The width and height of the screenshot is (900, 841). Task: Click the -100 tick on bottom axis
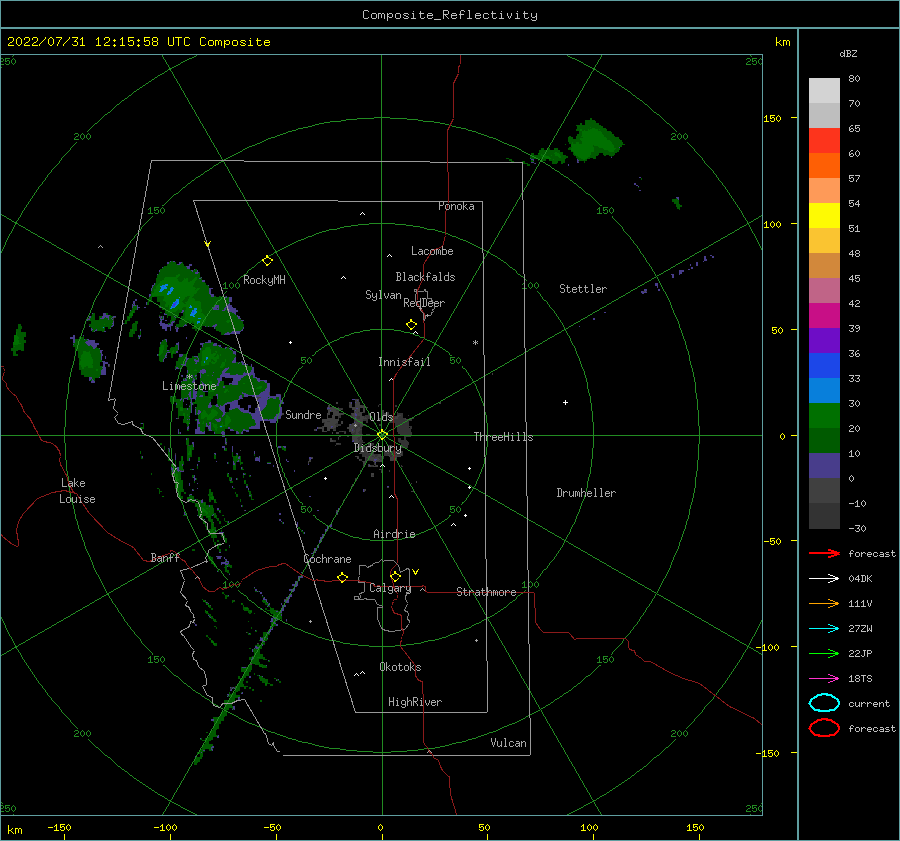tap(165, 827)
